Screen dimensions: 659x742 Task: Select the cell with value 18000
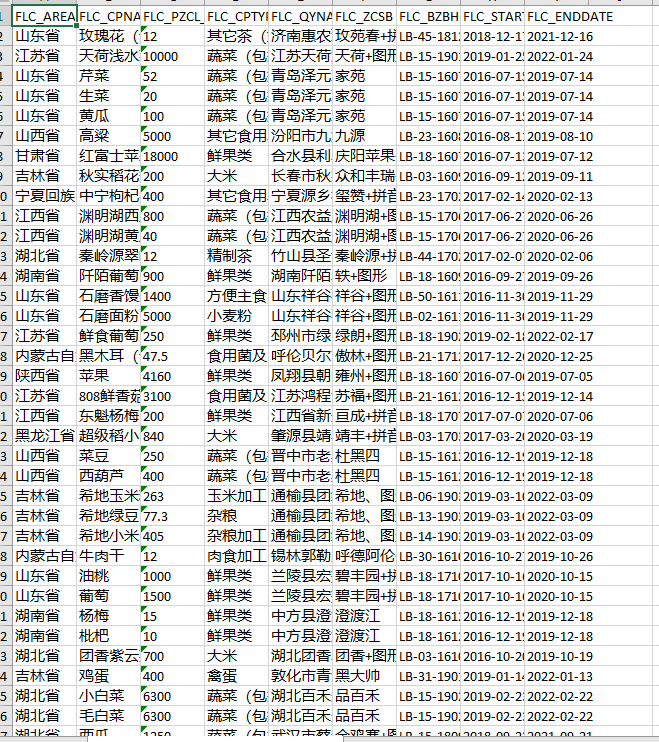pos(173,156)
